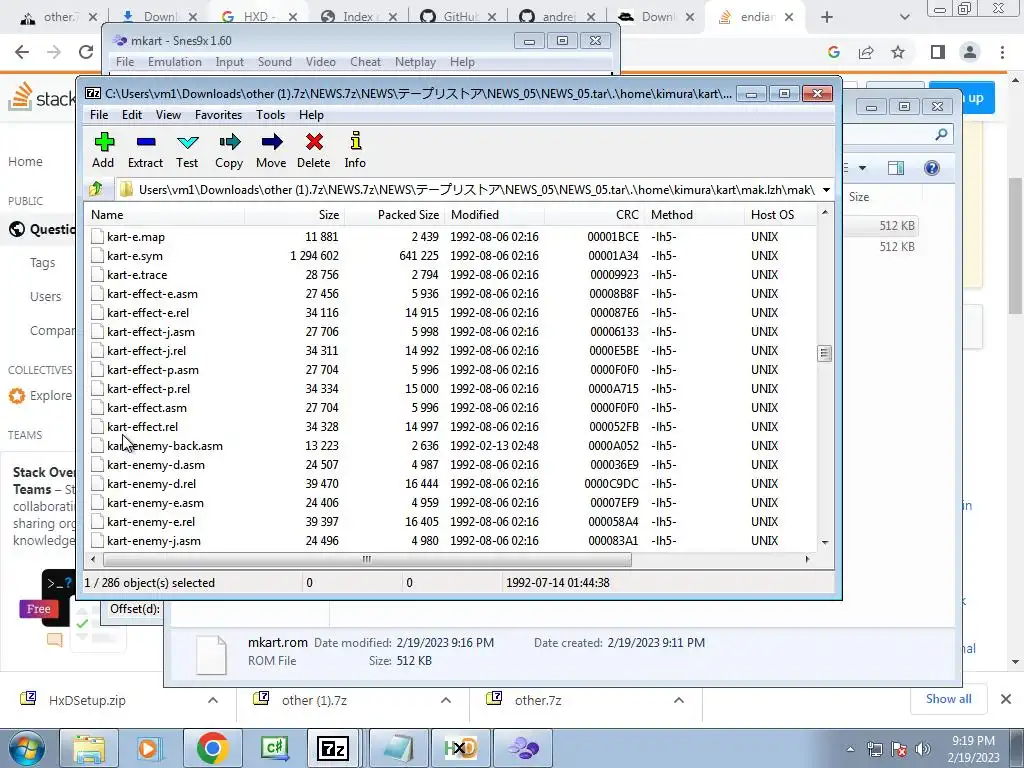The image size is (1024, 768).
Task: Open a new Chrome tab
Action: 827,17
